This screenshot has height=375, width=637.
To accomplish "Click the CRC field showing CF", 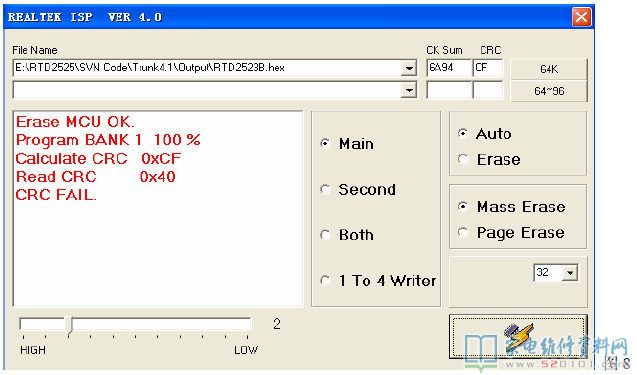I will pos(488,68).
